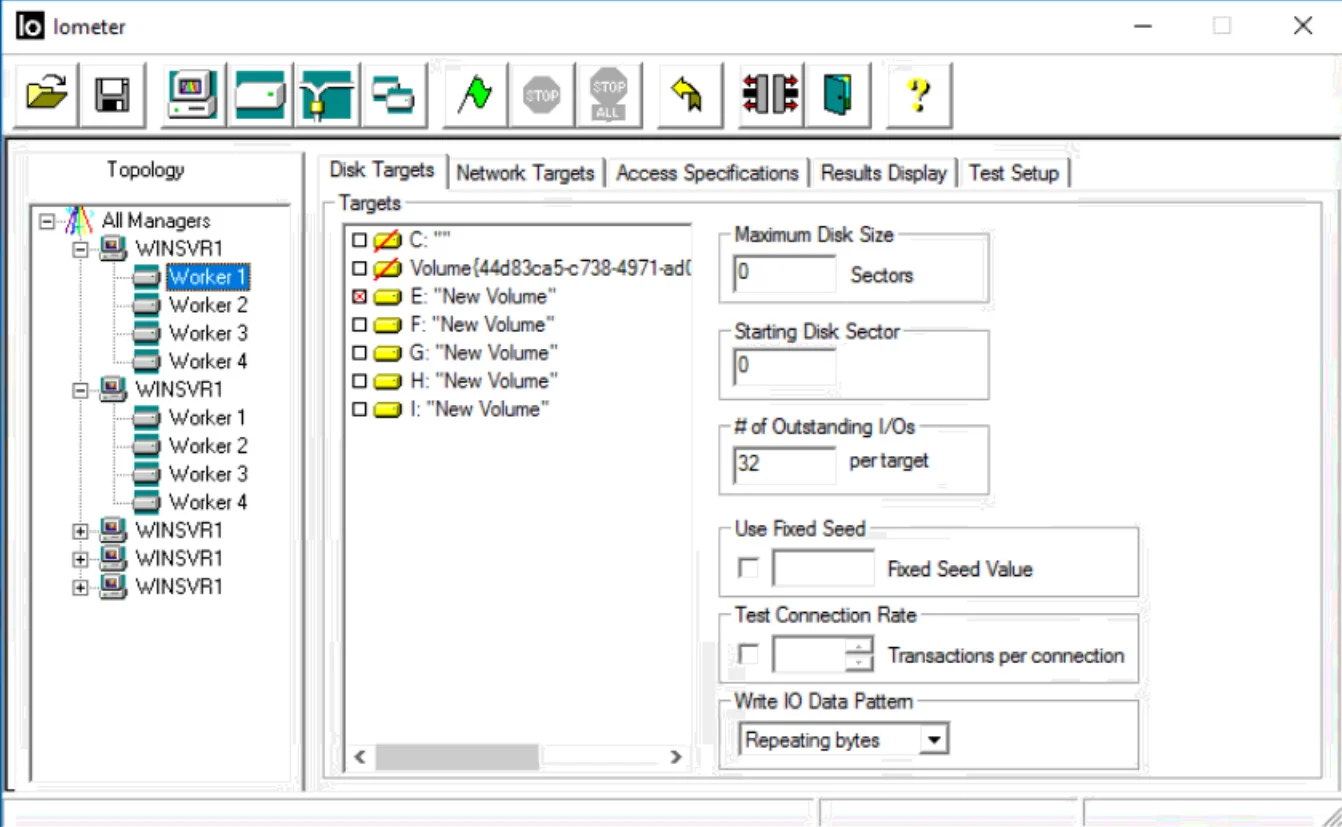Switch to the Disk Targets tab
The width and height of the screenshot is (1342, 827).
point(382,170)
